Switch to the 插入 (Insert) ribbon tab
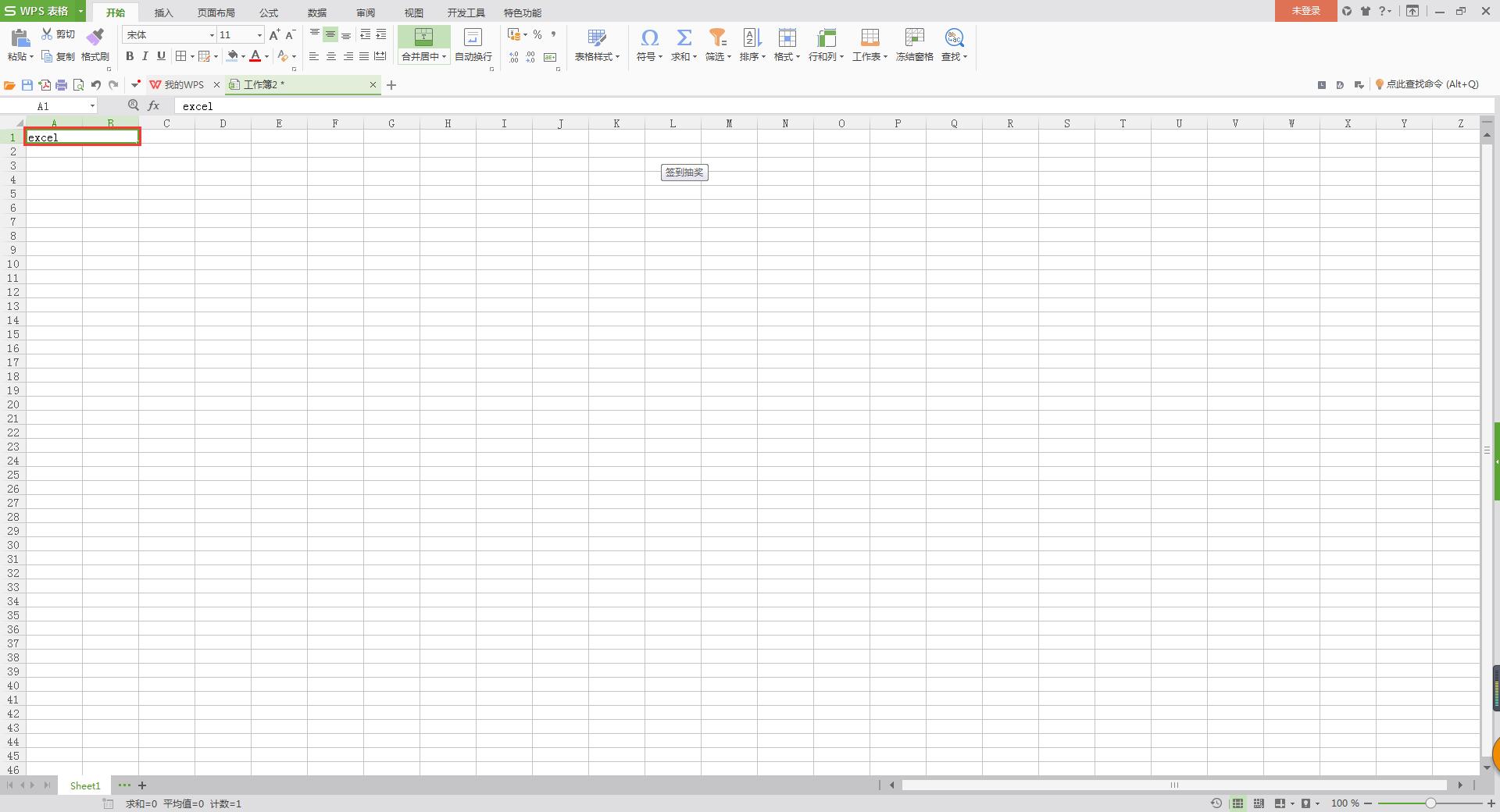The height and width of the screenshot is (812, 1500). point(163,12)
